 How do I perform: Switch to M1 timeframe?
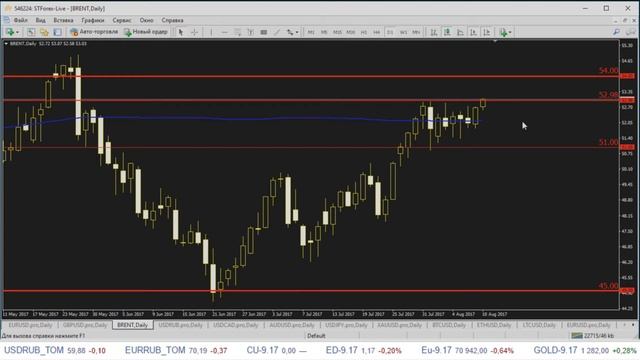(311, 32)
